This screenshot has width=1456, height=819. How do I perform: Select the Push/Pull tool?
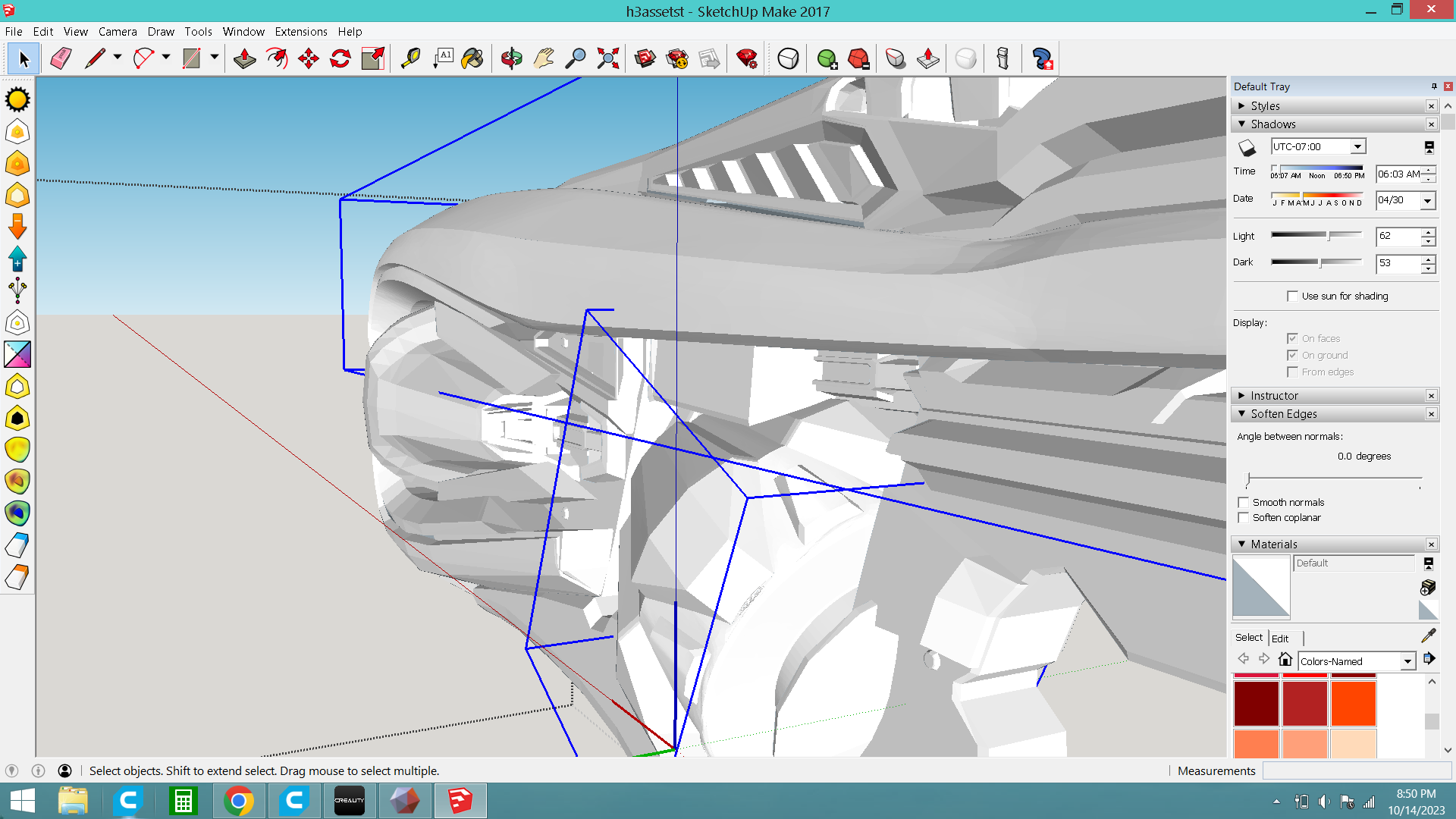244,58
